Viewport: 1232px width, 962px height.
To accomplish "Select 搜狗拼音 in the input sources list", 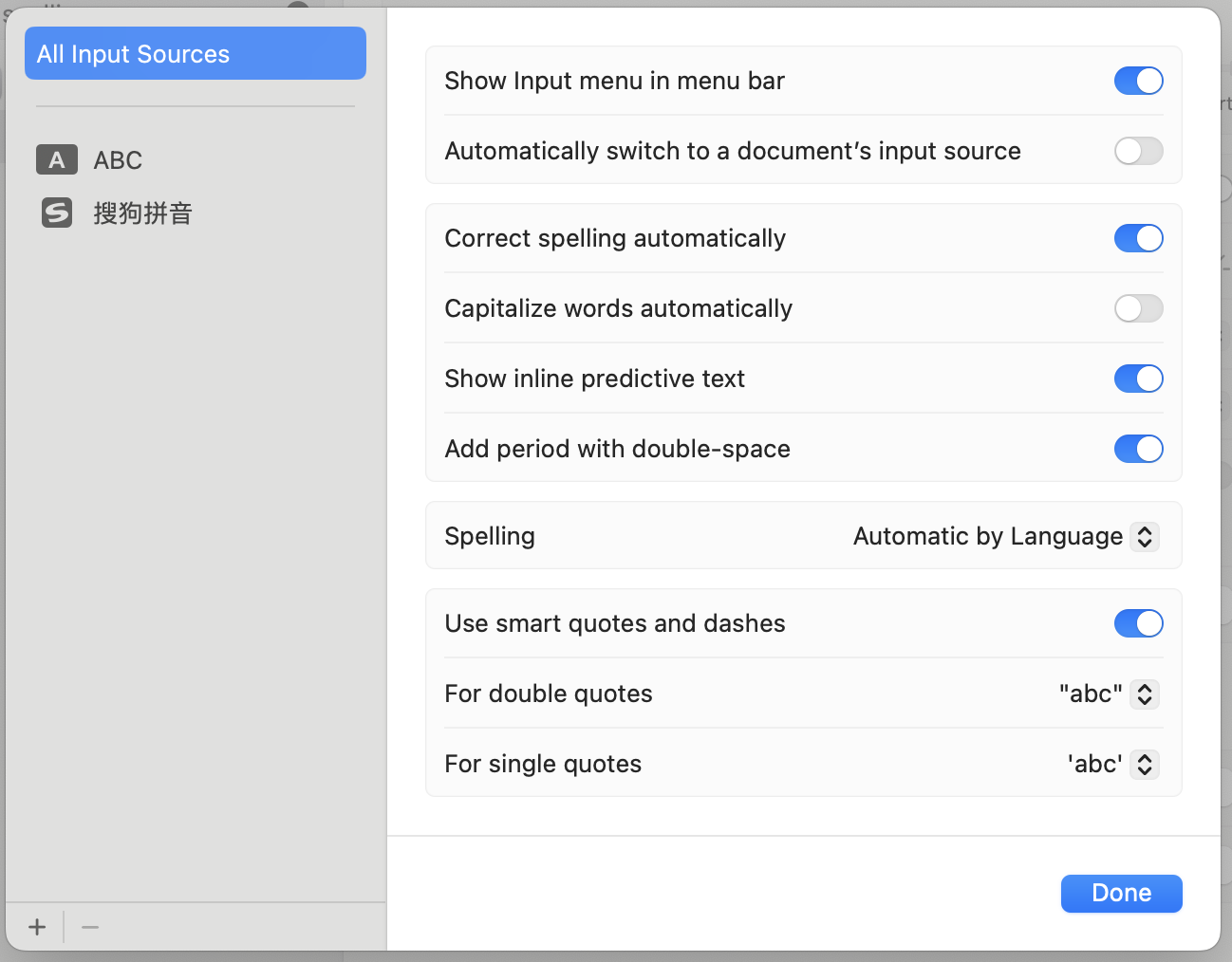I will pos(142,213).
